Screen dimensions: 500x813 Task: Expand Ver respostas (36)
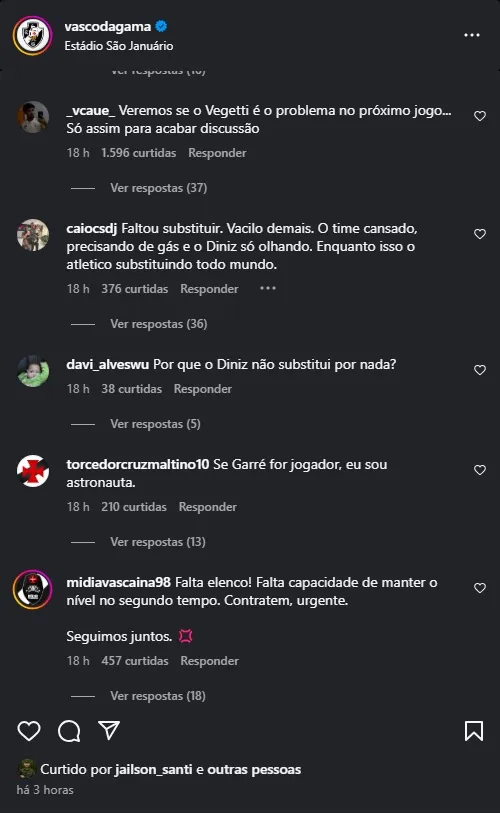point(158,324)
